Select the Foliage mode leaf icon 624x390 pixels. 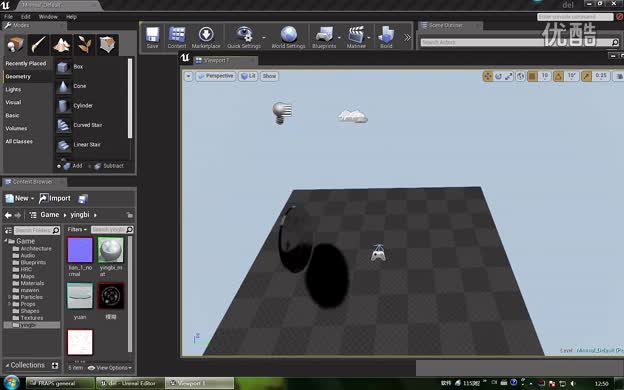(x=84, y=45)
